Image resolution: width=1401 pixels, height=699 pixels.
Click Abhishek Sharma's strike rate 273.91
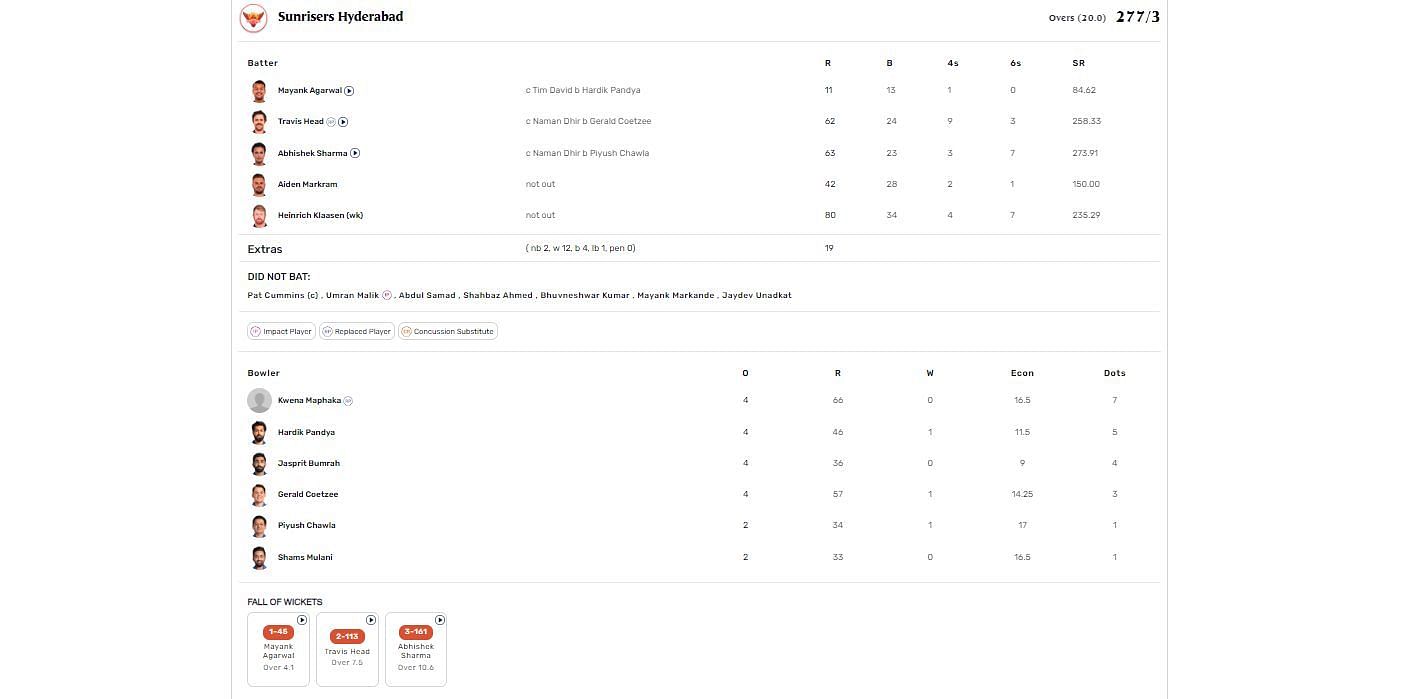[1084, 154]
